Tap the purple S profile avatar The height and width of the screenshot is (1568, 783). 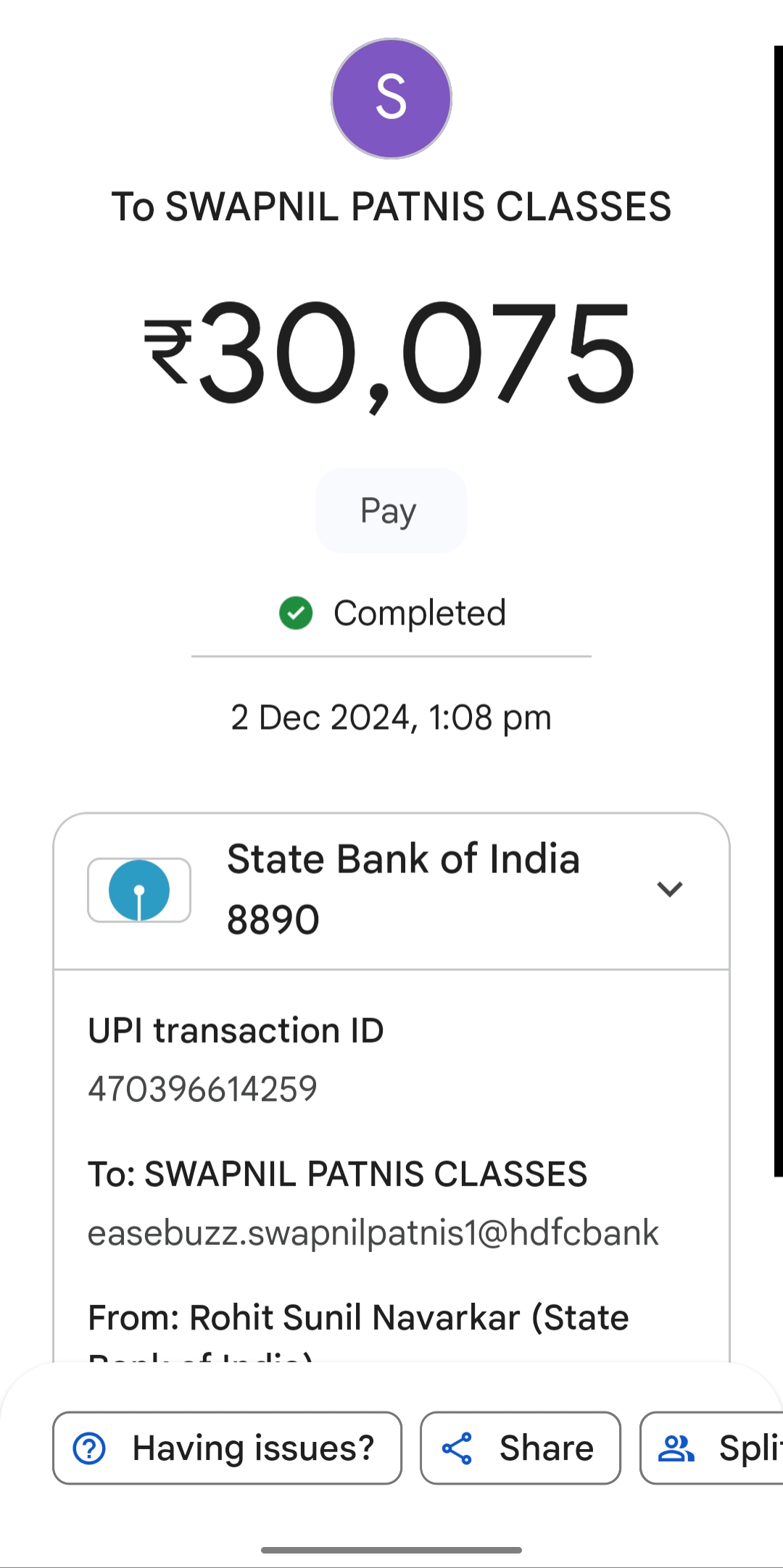tap(391, 99)
